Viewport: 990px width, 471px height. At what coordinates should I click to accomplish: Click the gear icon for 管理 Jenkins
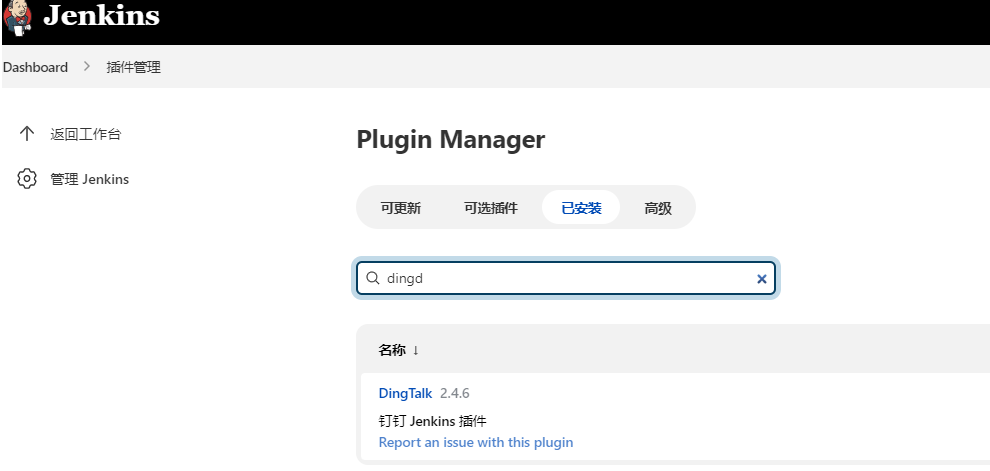coord(27,180)
